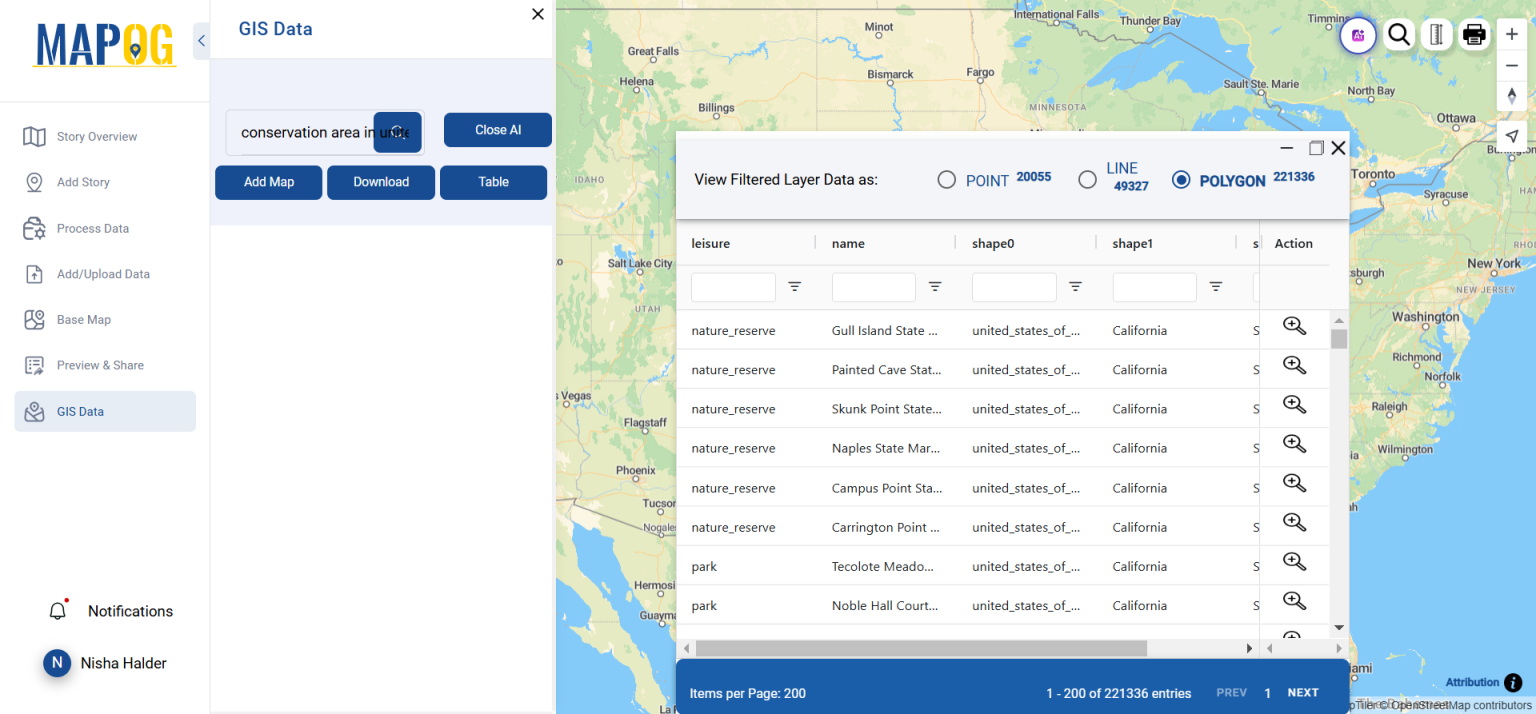Screen dimensions: 1536x714
Task: Open the leisure column filter
Action: 795,287
